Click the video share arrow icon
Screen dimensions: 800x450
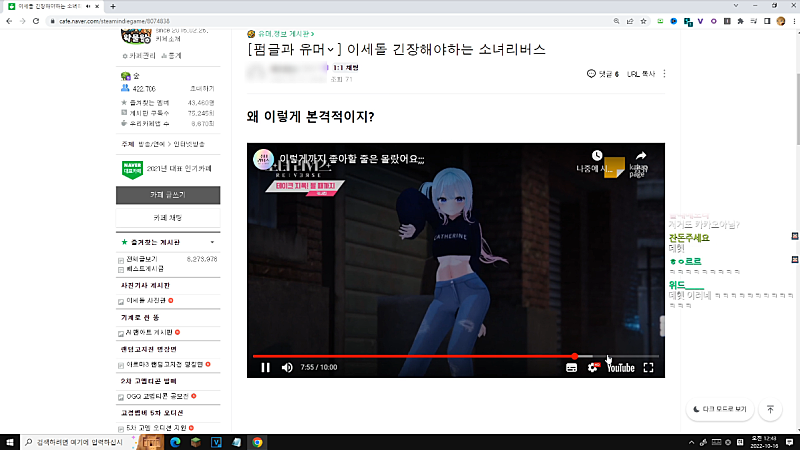click(641, 155)
